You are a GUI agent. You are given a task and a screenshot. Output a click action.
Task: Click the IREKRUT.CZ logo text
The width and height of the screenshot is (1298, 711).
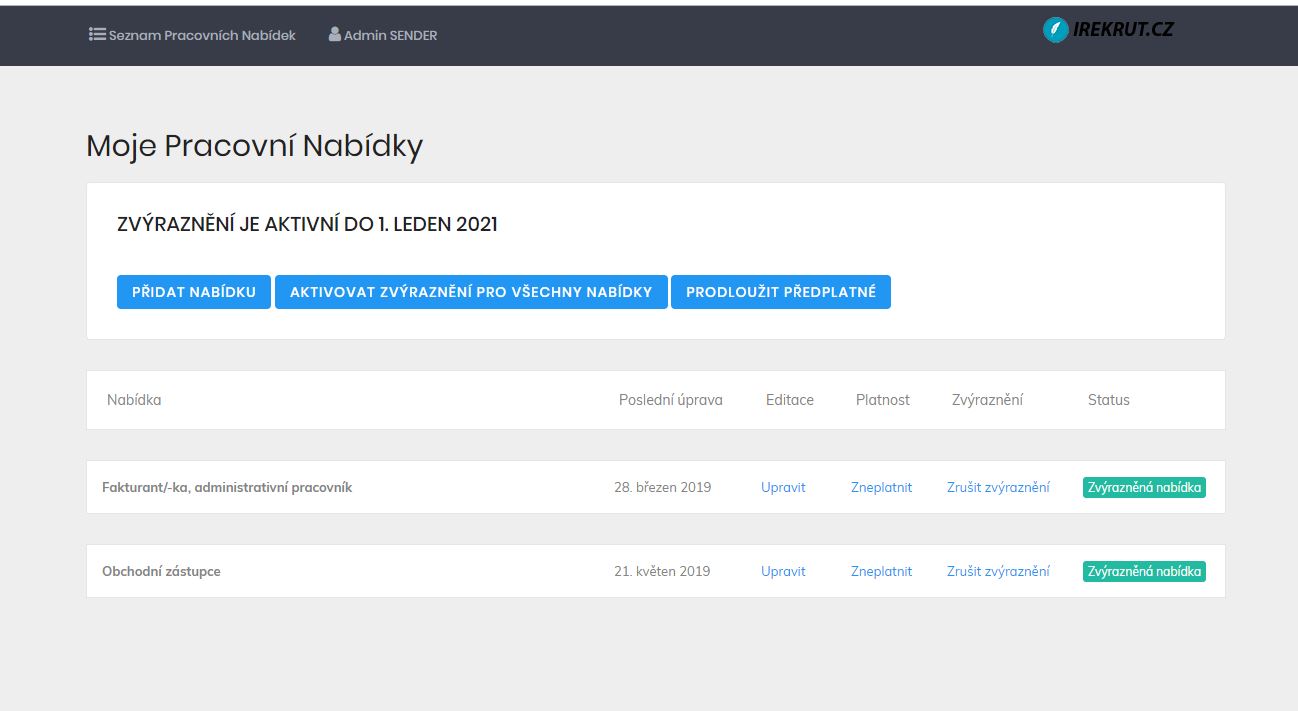tap(1122, 29)
